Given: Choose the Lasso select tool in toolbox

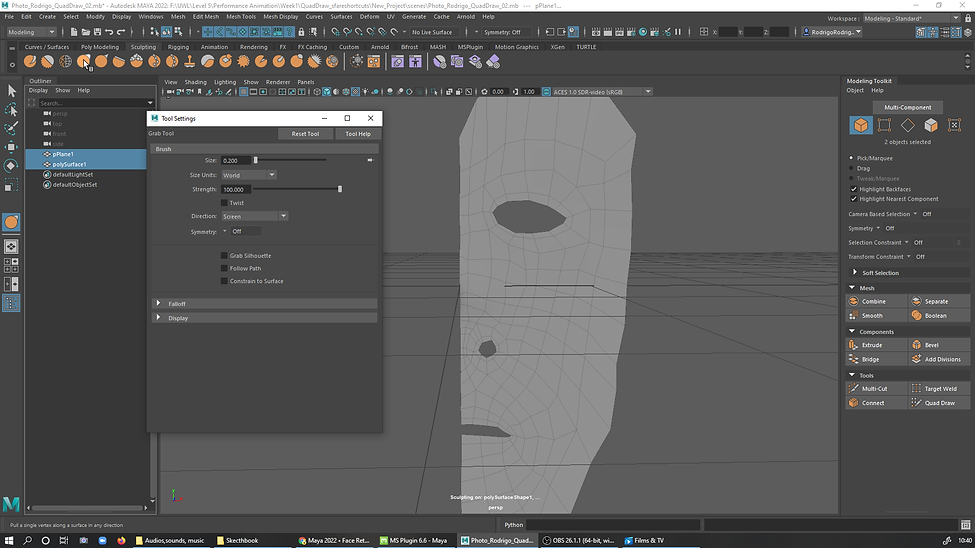Looking at the screenshot, I should [x=11, y=109].
